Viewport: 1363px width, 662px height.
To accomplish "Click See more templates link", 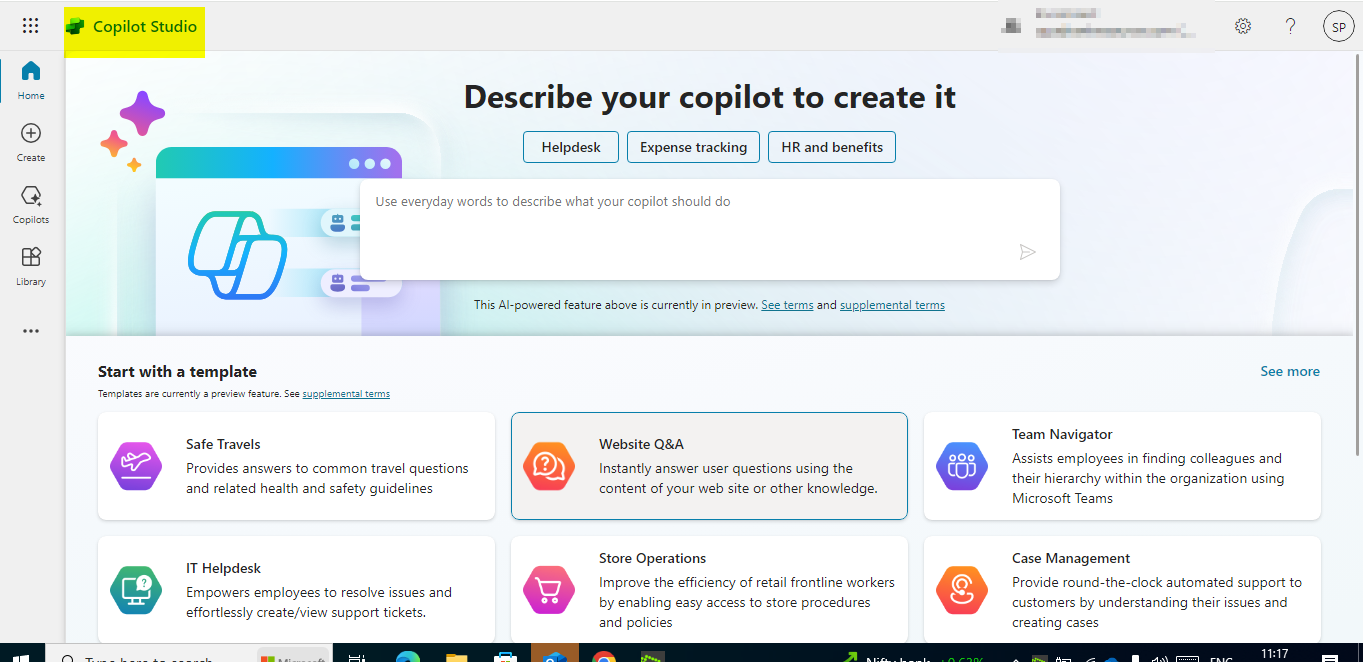I will click(x=1290, y=371).
